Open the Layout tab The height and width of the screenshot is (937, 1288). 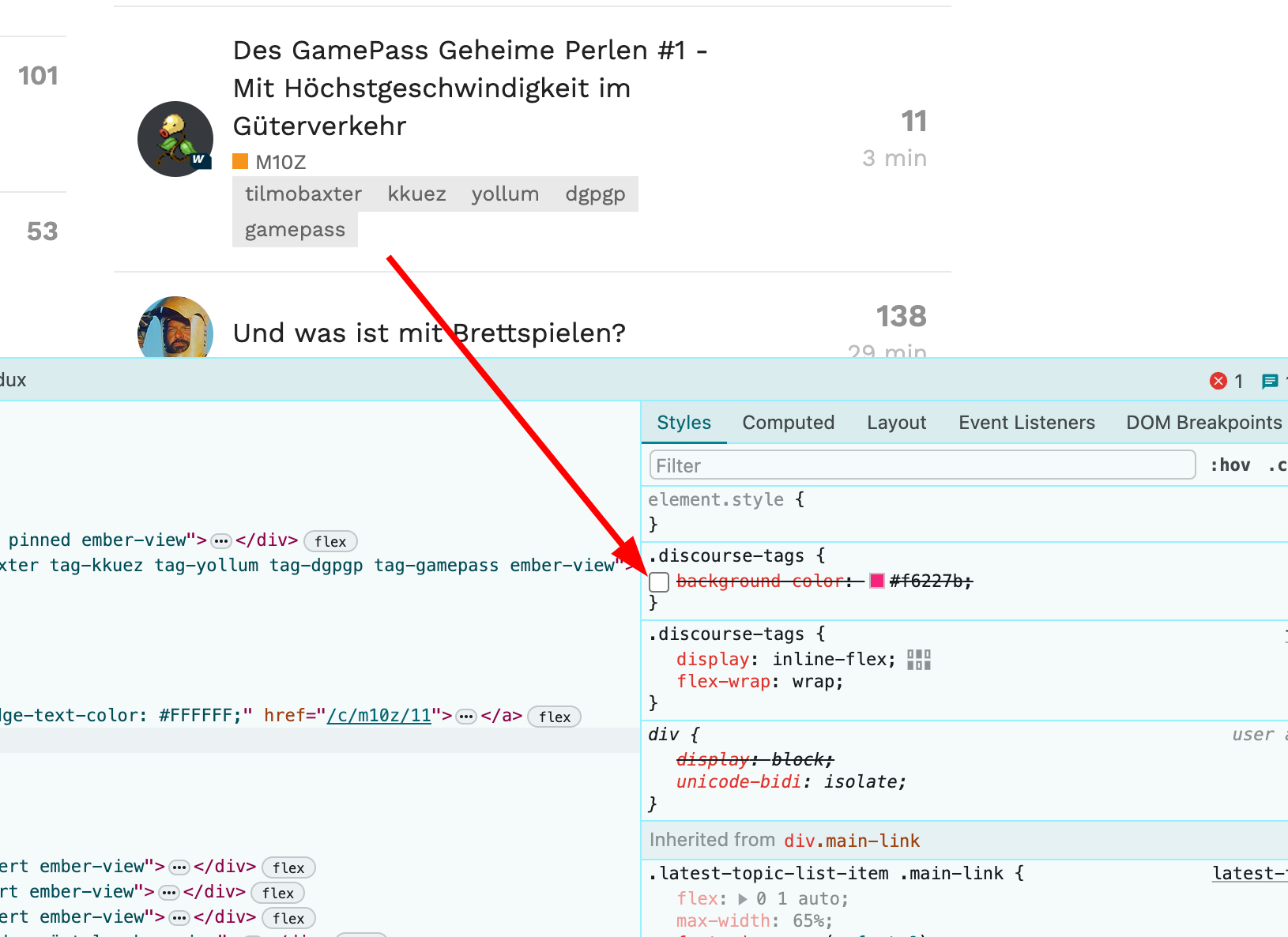(896, 423)
